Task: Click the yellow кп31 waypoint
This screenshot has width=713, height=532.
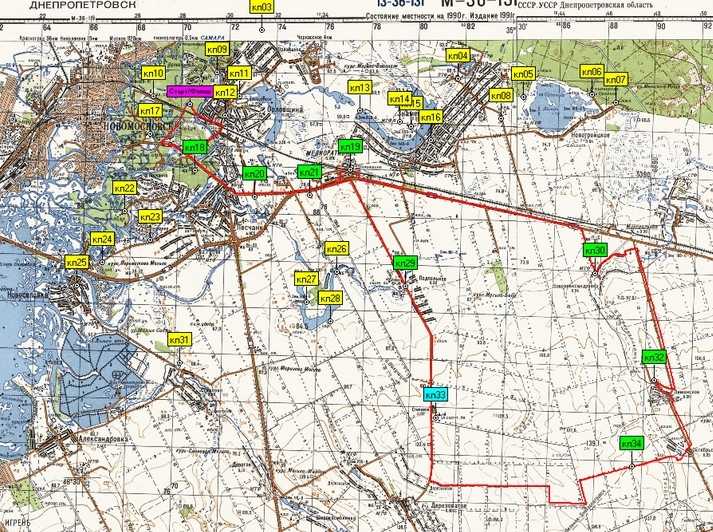Action: tap(179, 340)
